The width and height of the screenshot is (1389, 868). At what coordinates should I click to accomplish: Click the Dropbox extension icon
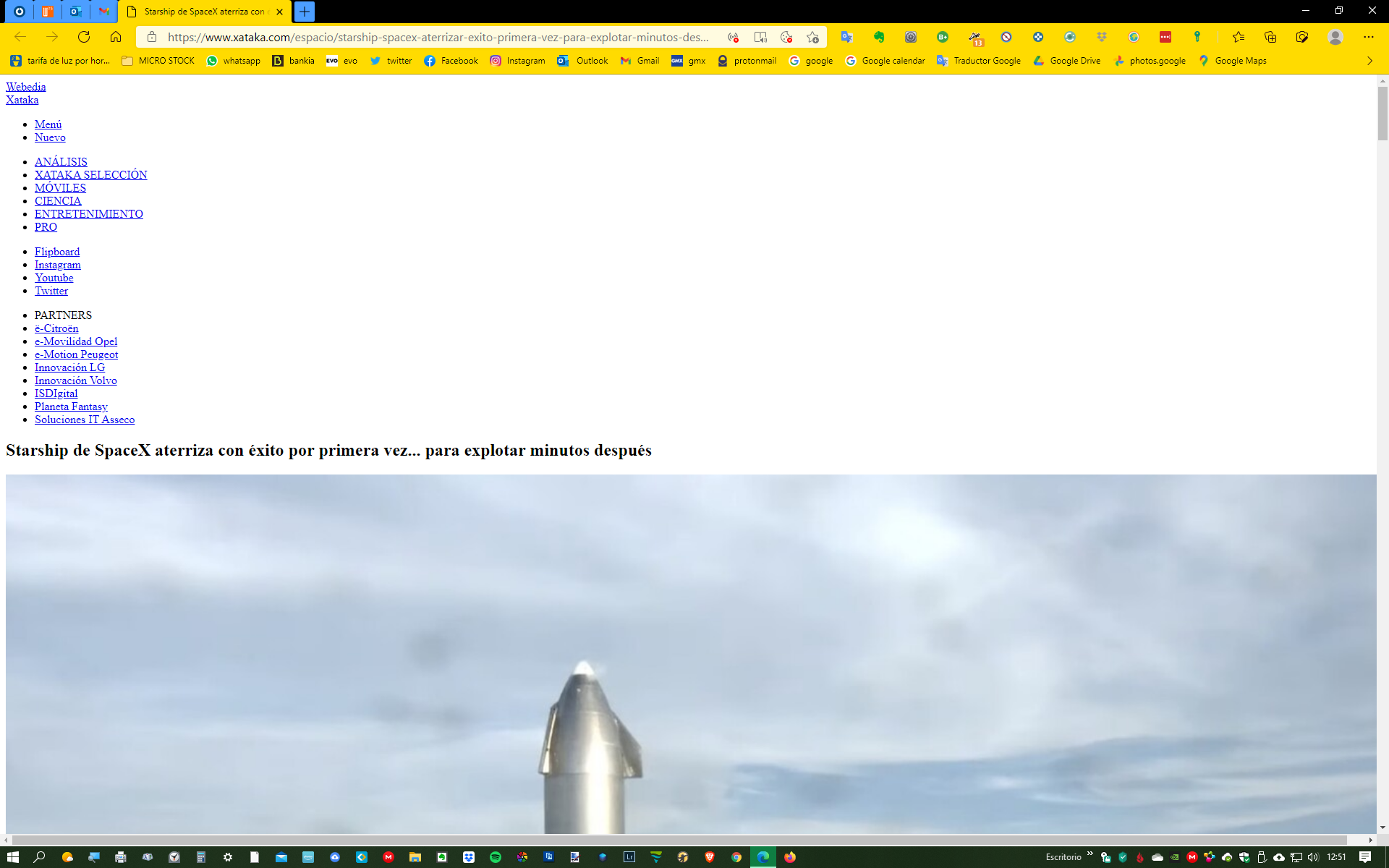(1102, 37)
